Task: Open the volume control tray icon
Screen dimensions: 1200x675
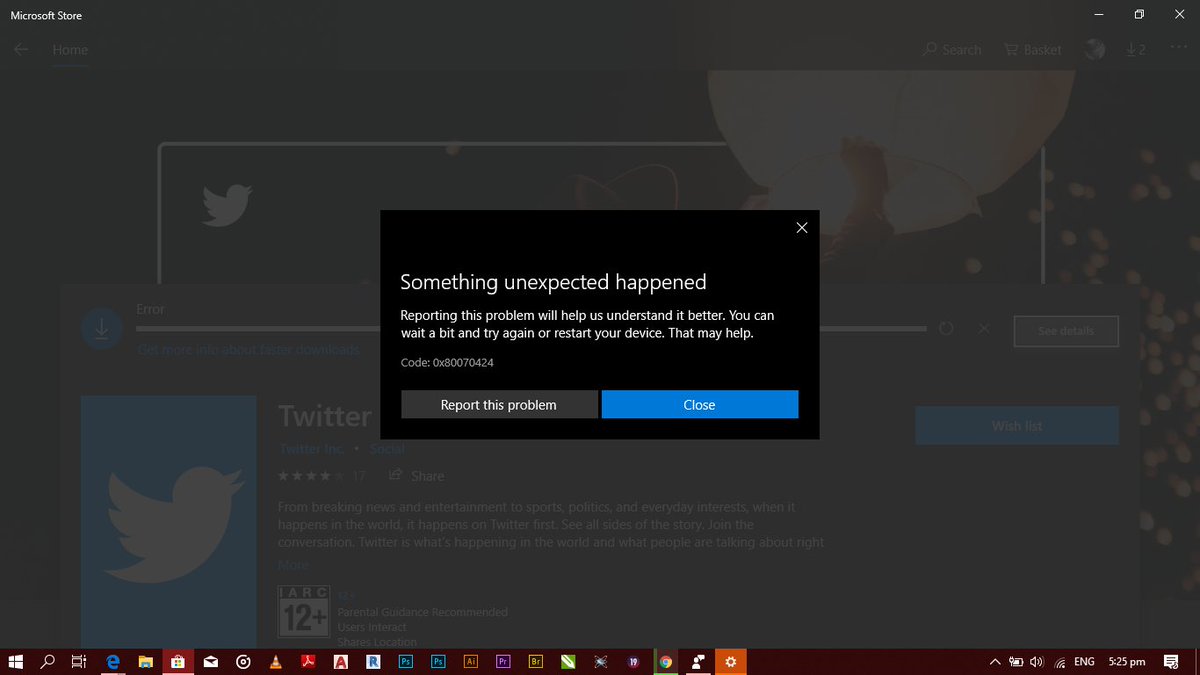Action: (x=1036, y=661)
